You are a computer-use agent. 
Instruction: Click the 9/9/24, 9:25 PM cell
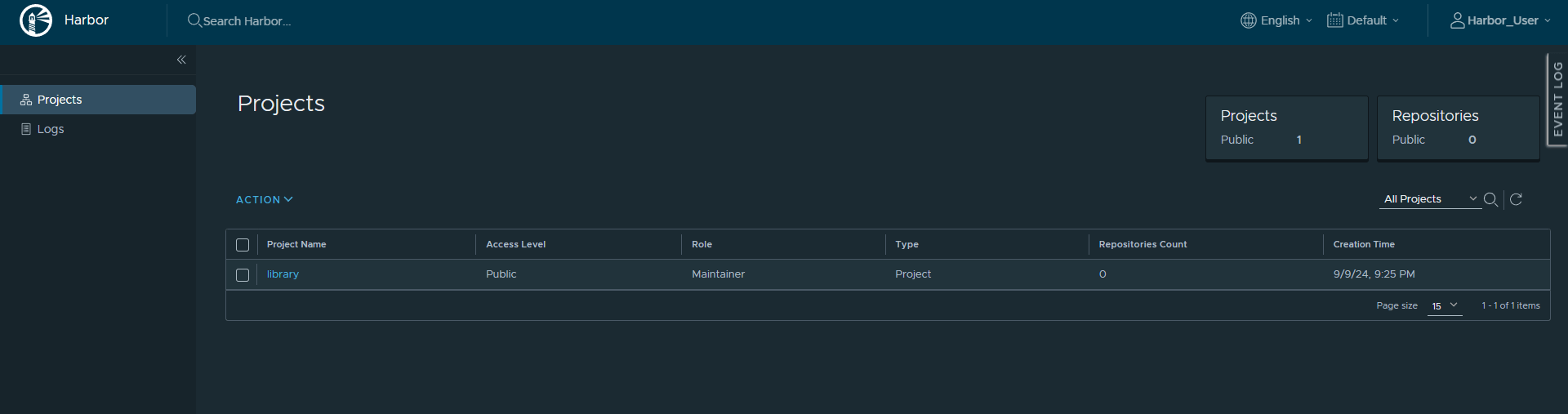(1374, 274)
